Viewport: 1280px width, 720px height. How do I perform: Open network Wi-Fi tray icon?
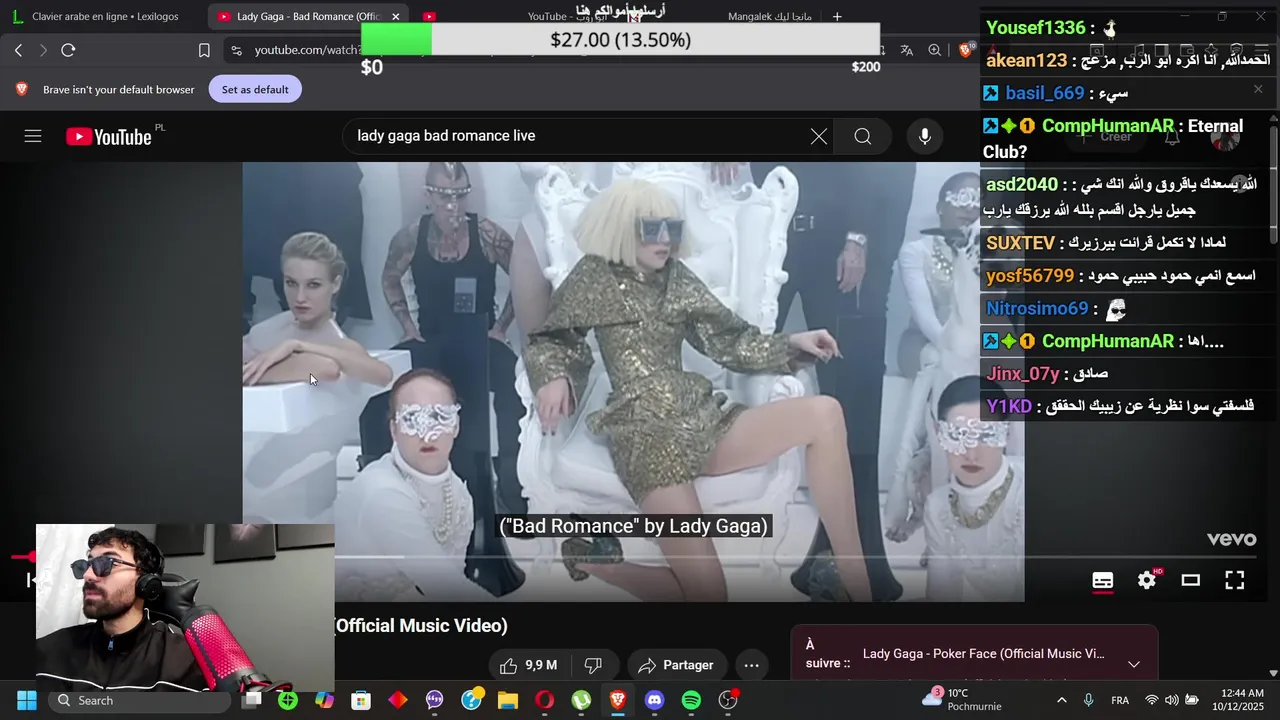pos(1152,700)
